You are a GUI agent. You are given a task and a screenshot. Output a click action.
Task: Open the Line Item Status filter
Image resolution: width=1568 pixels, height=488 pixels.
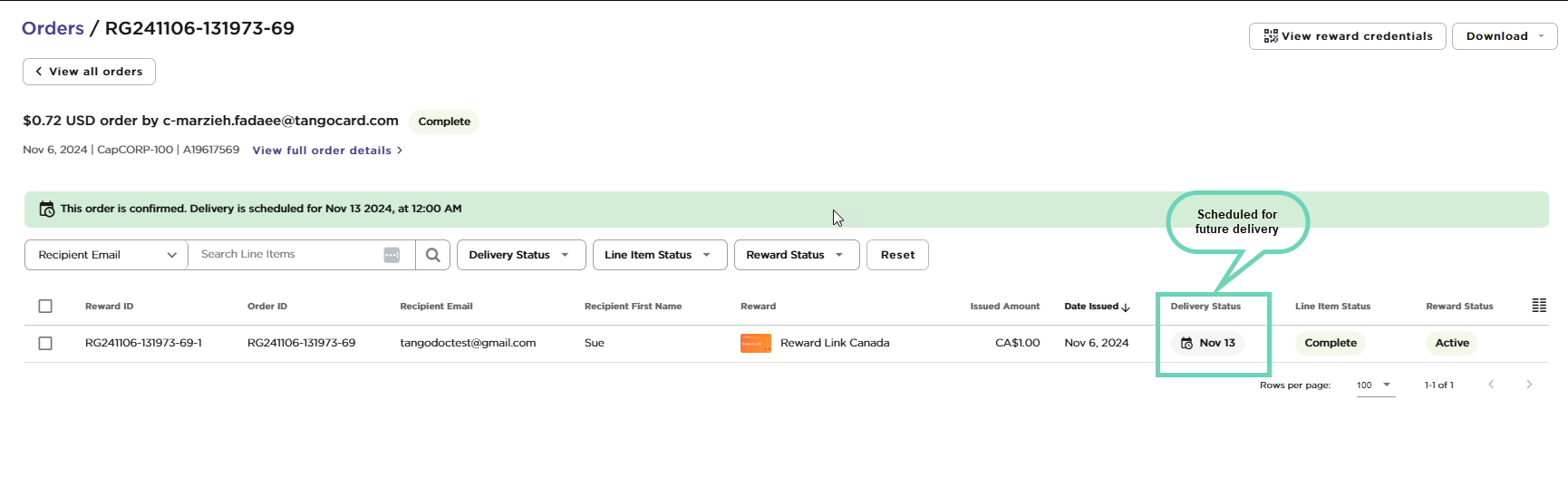click(x=659, y=255)
